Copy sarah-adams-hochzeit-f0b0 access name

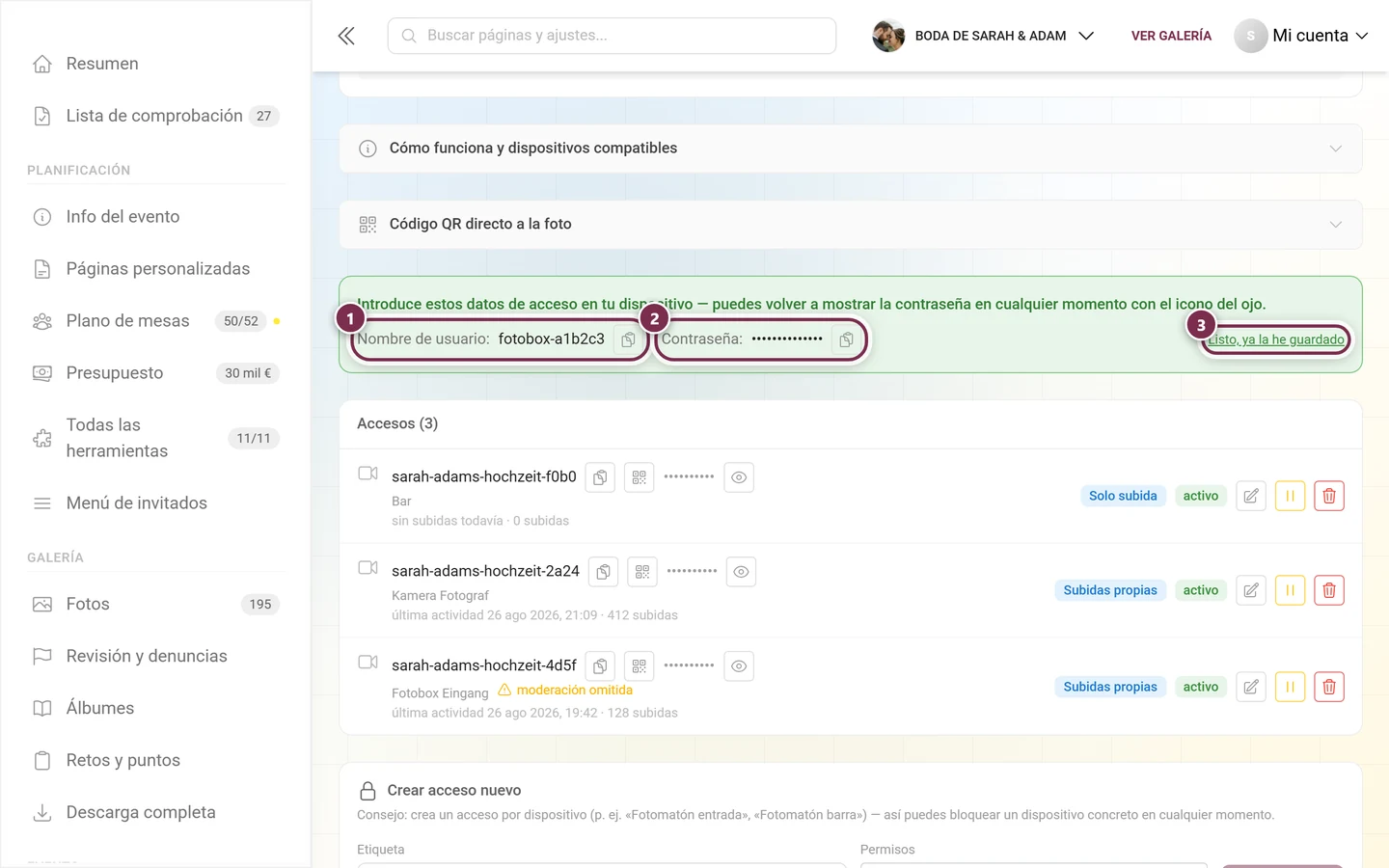[600, 477]
